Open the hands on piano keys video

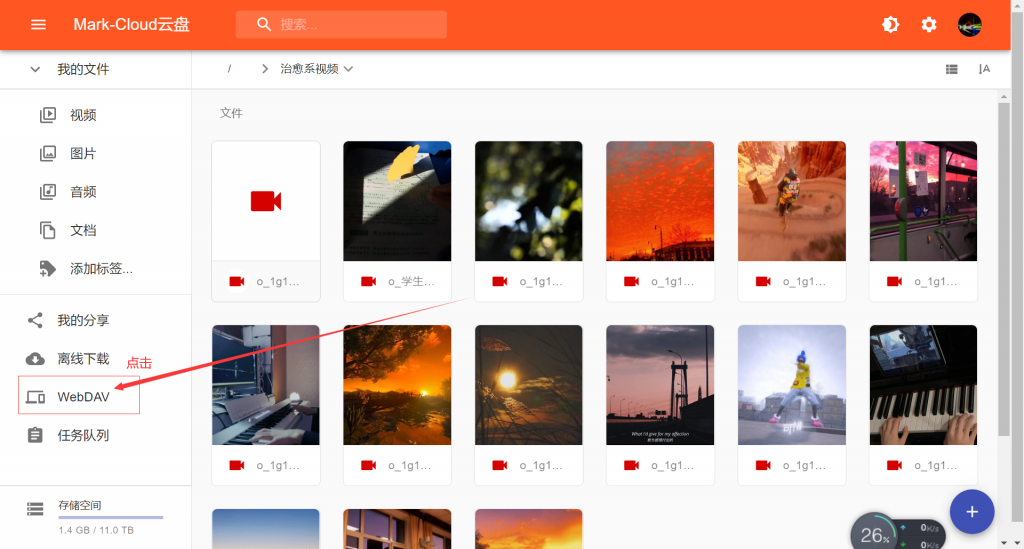pyautogui.click(x=923, y=385)
